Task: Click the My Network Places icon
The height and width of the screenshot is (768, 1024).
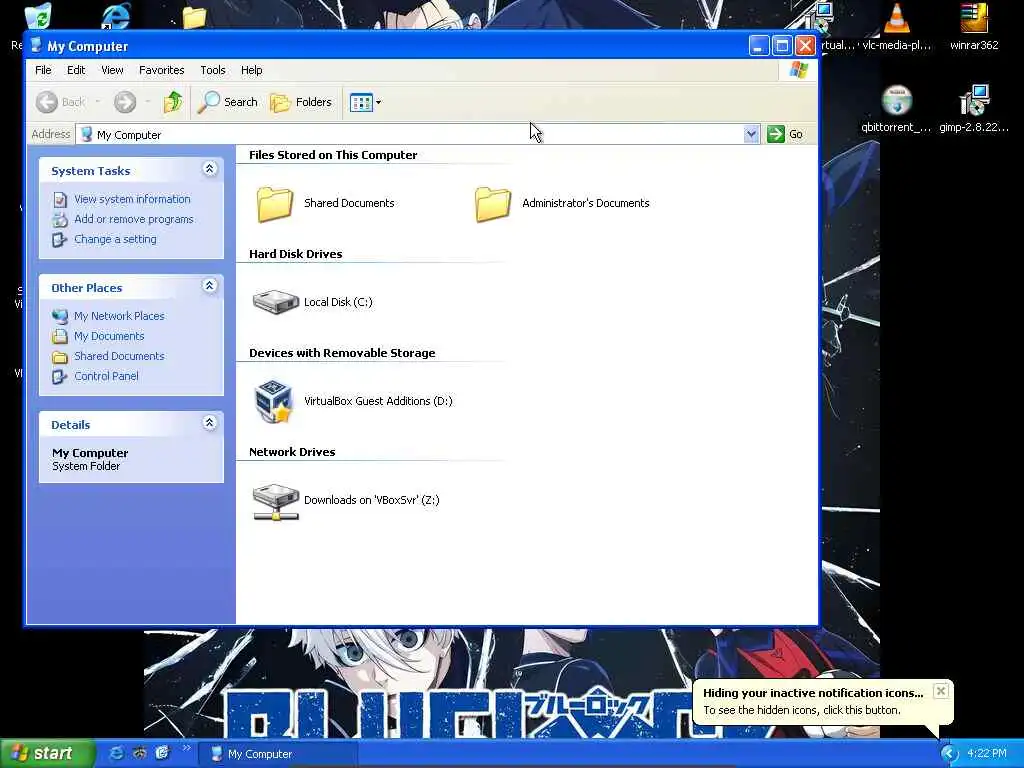Action: tap(59, 316)
